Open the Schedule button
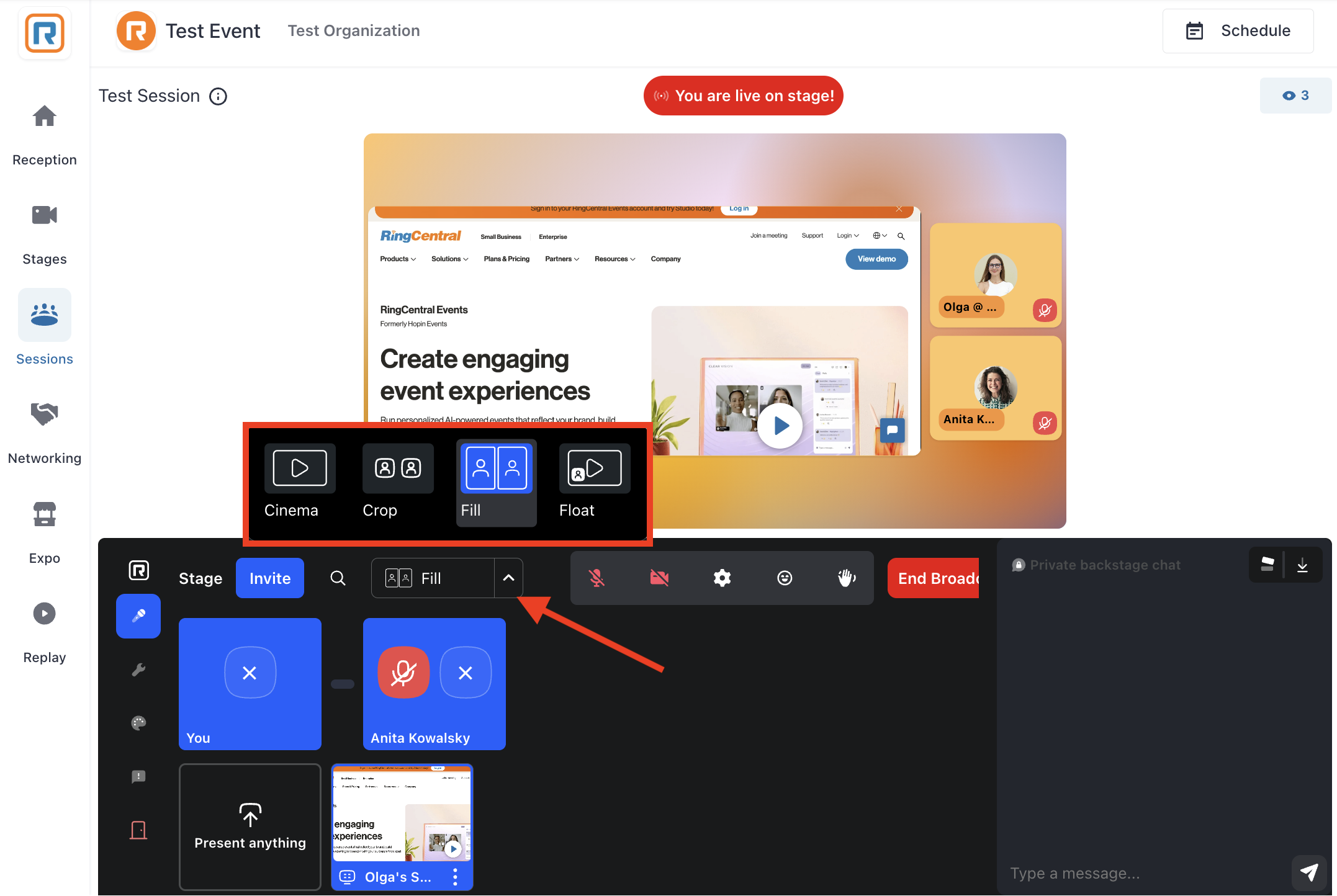 pos(1238,31)
